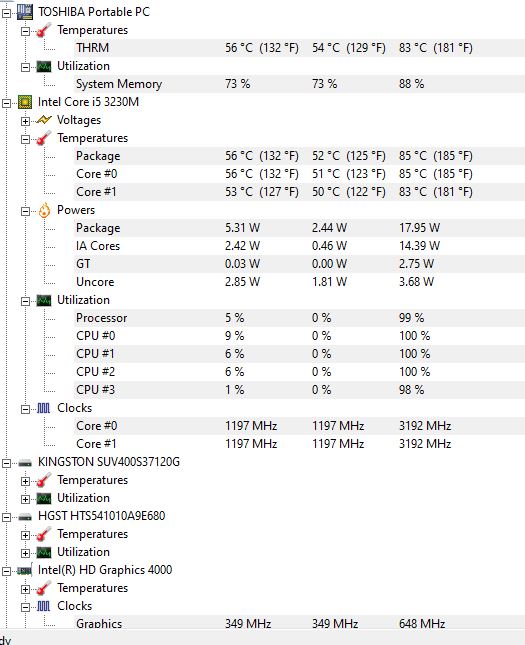
Task: Collapse the Powers section
Action: [25, 211]
